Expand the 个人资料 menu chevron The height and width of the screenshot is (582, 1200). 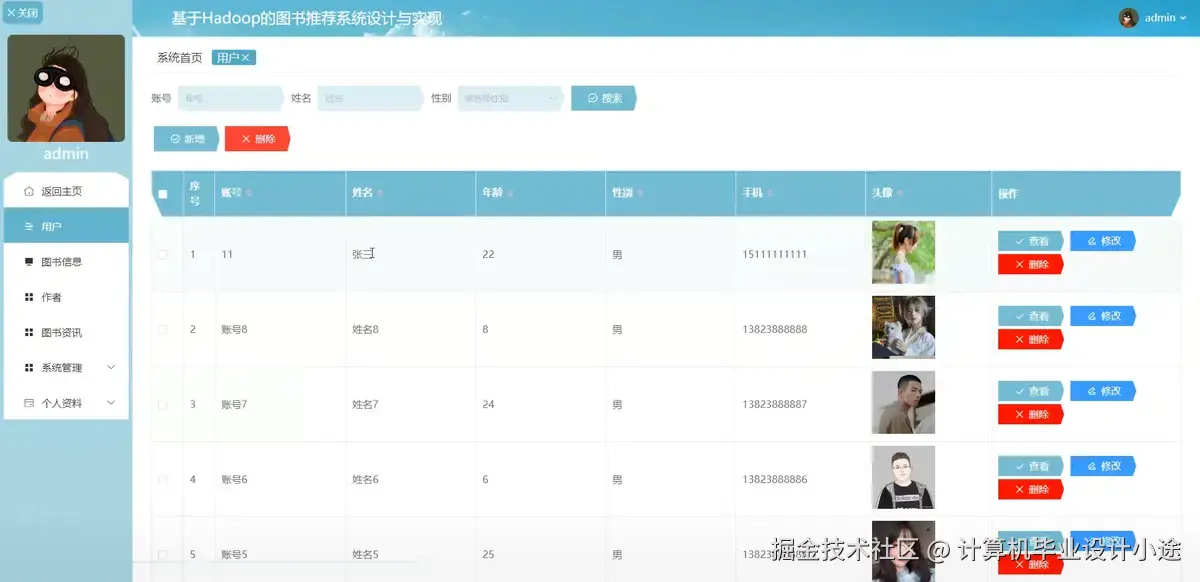[x=111, y=402]
